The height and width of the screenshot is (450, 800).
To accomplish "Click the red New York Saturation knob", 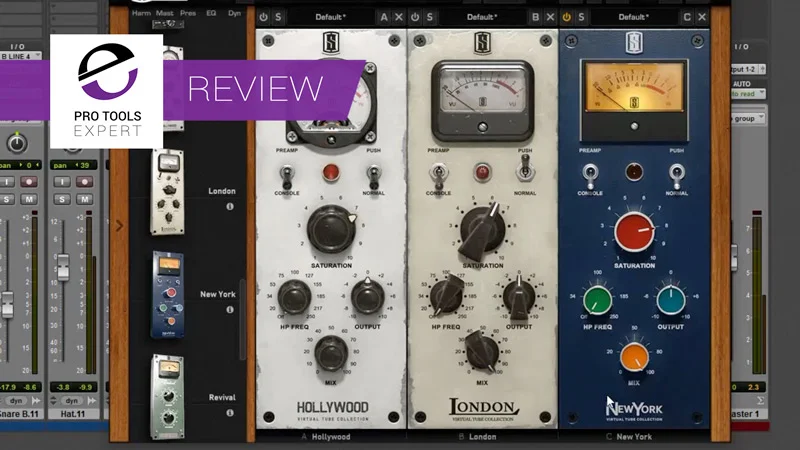I will tap(634, 232).
